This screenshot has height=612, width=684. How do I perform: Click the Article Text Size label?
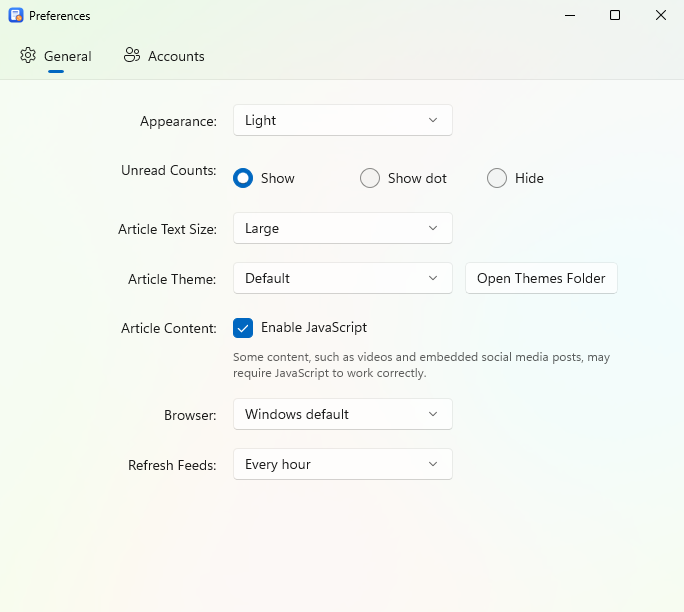coord(168,229)
